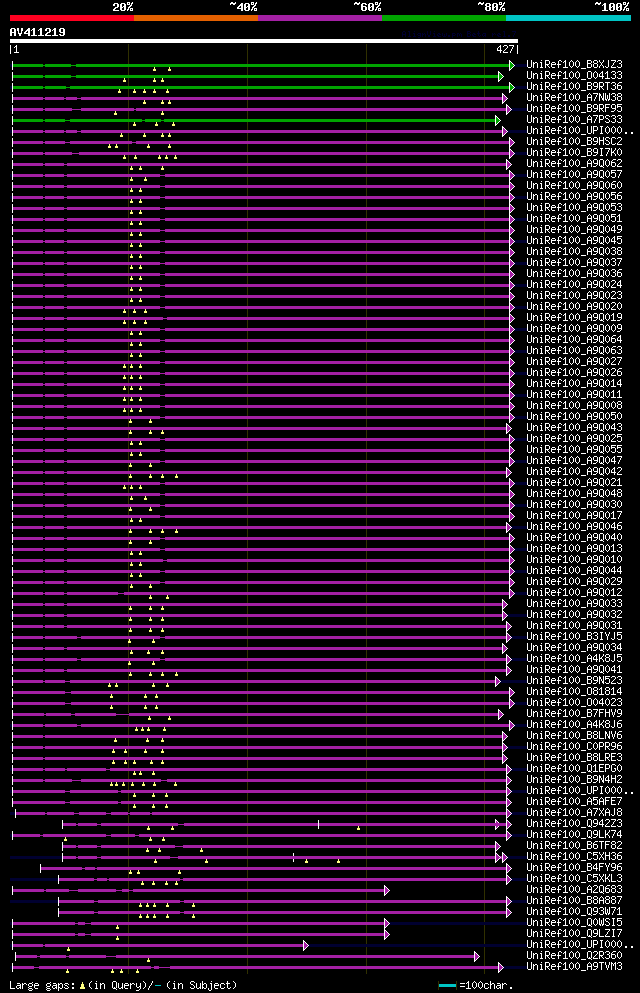Click the purple arrowhead of the UniRef100_A2Q683 alignment
Image resolution: width=640 pixels, height=993 pixels.
(x=387, y=890)
